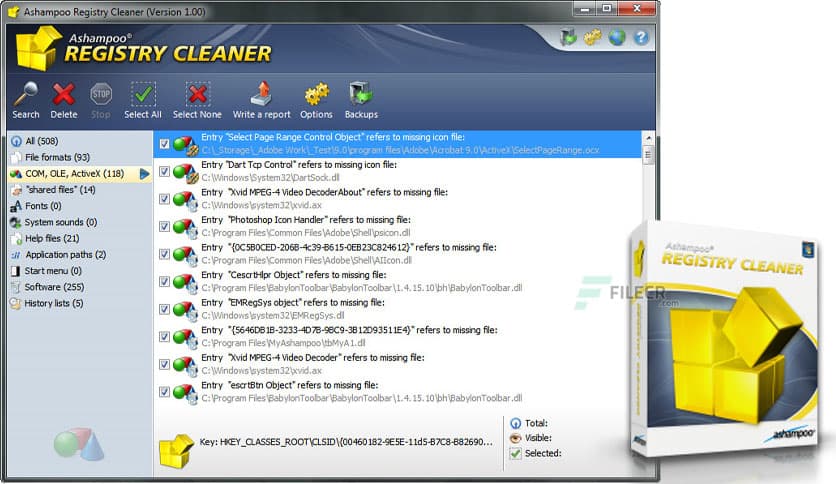836x484 pixels.
Task: Select the CescrtHlpr Object entry text
Action: [294, 275]
